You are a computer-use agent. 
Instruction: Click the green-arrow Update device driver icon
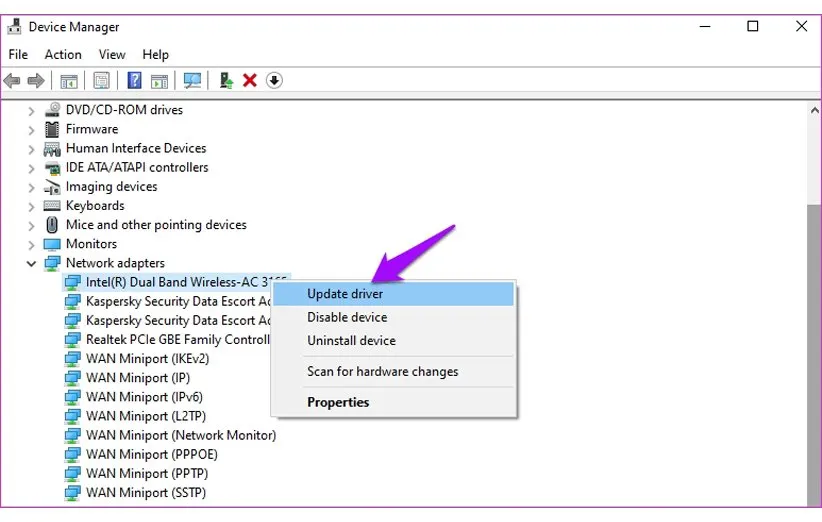point(227,81)
